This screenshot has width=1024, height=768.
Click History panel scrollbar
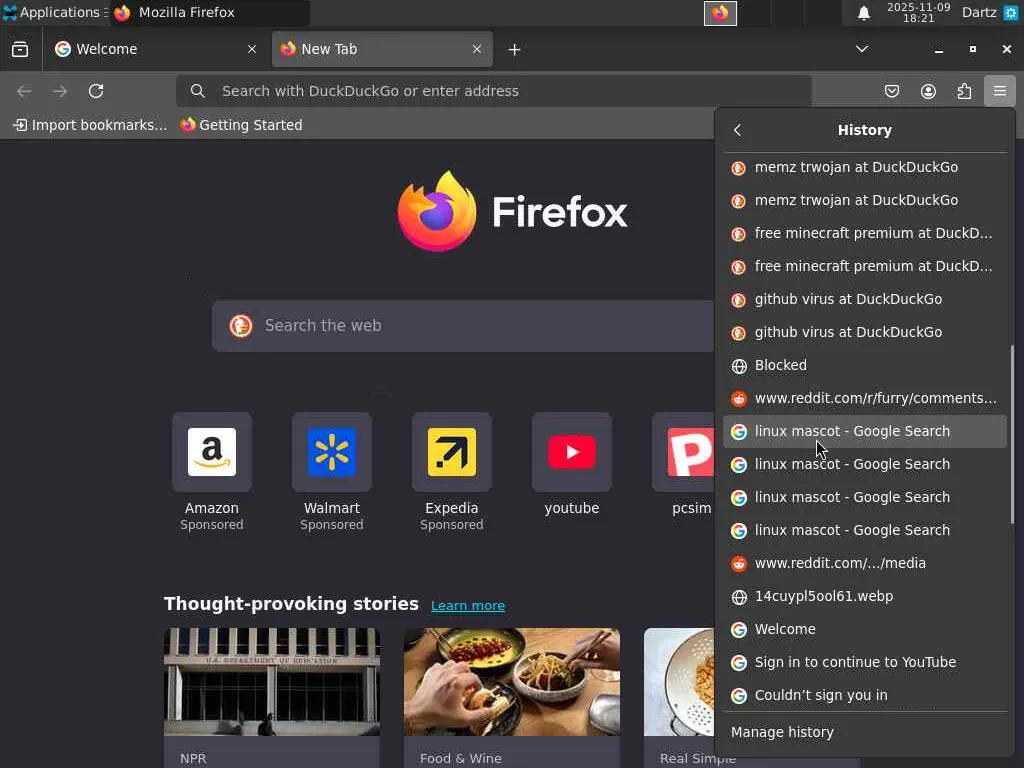1012,434
